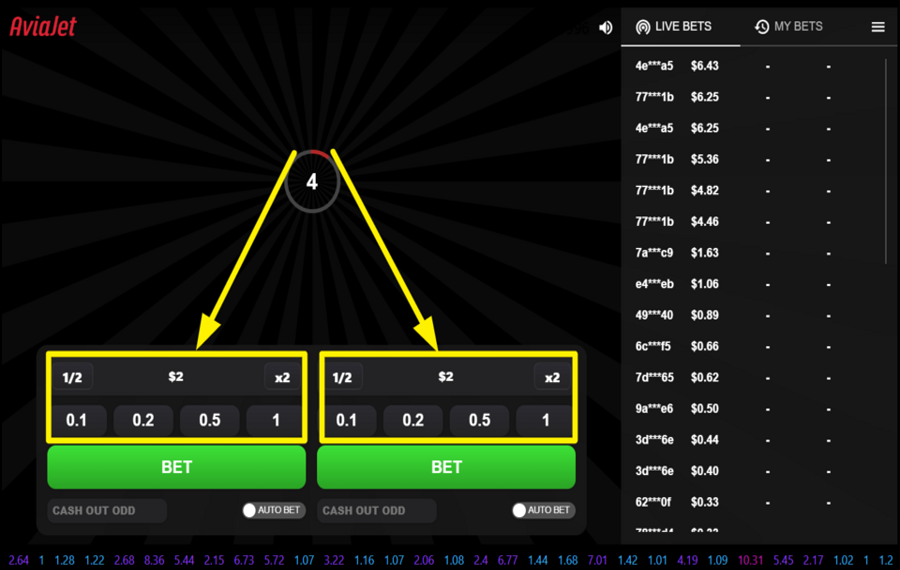Screen dimensions: 900x570
Task: Choose 1 preset in right bet panel
Action: (546, 420)
